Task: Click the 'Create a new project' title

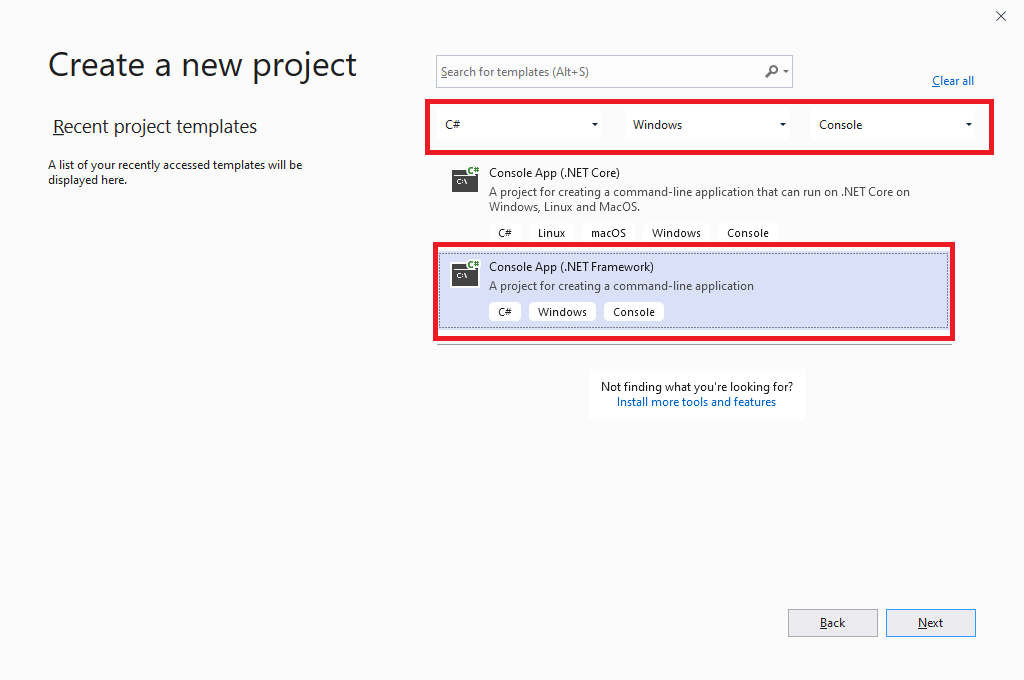Action: coord(202,65)
